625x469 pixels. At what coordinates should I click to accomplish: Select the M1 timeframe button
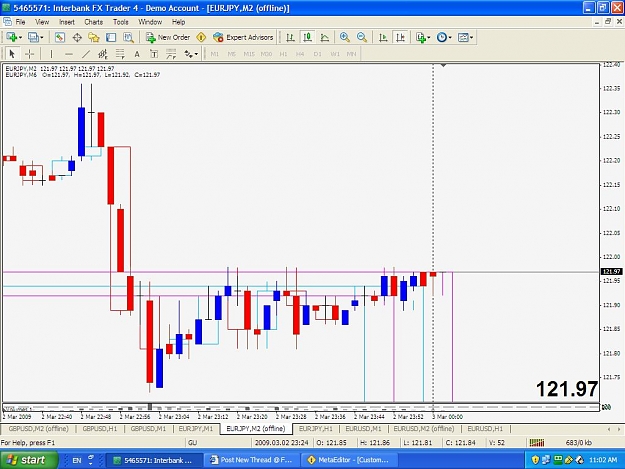tap(214, 54)
